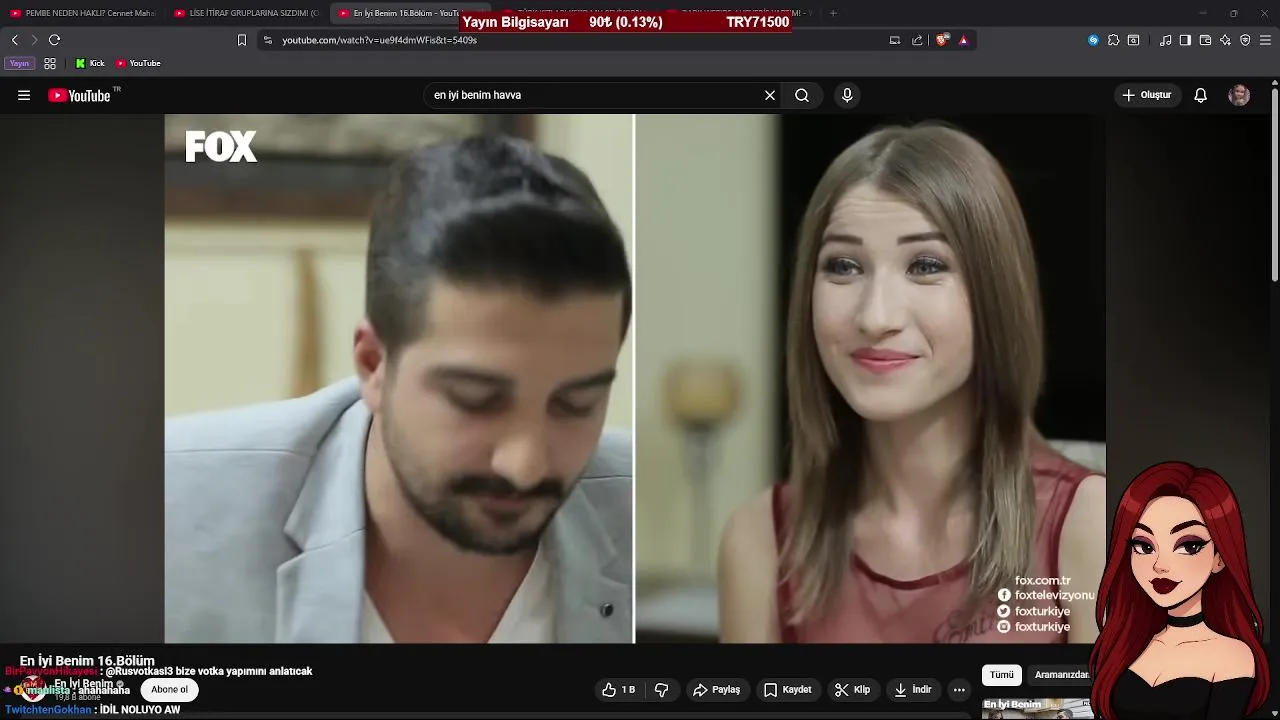The width and height of the screenshot is (1280, 720).
Task: Open the tab search window icon
Action: click(1133, 40)
